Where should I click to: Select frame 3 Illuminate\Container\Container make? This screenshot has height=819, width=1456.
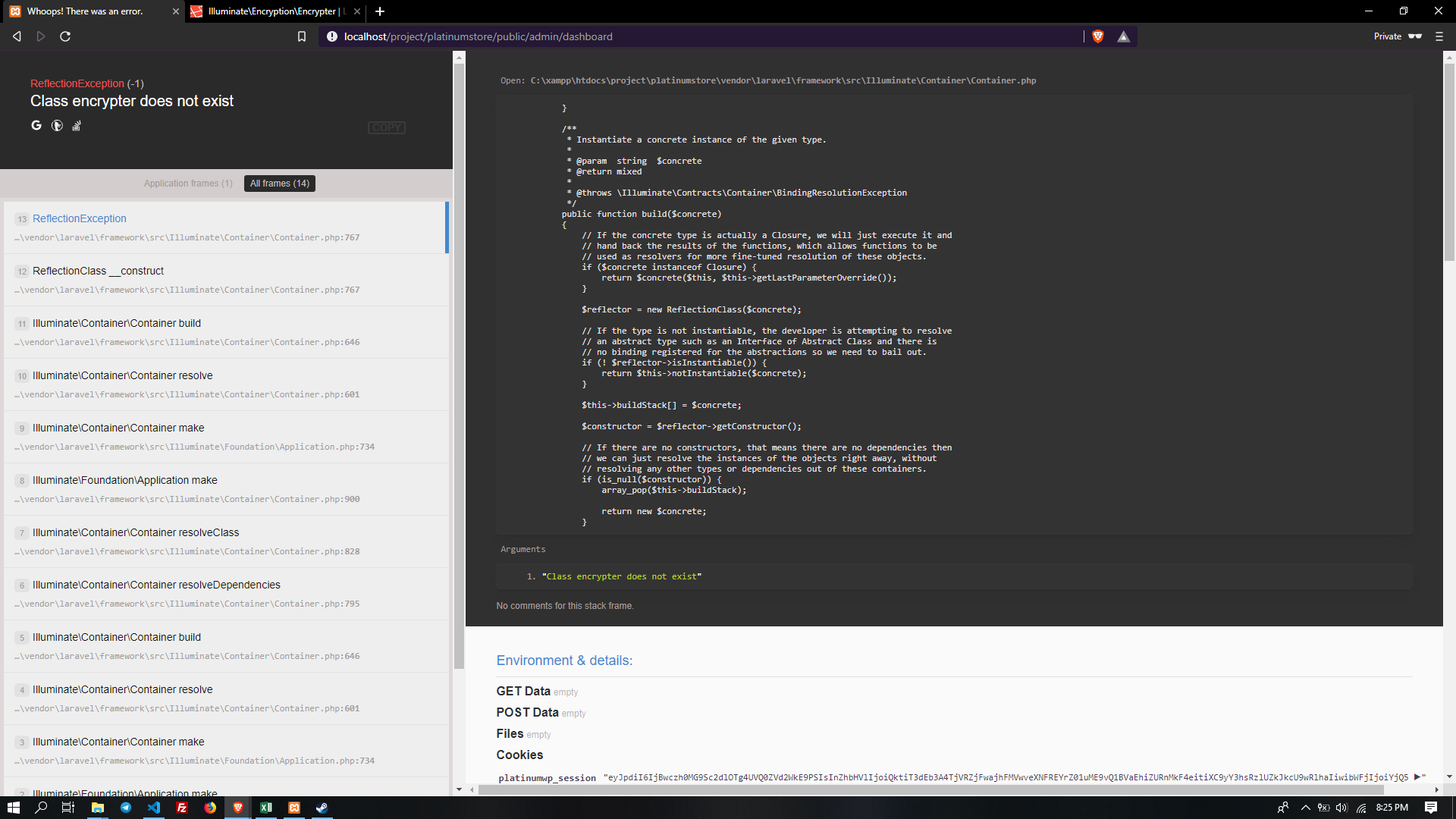224,751
